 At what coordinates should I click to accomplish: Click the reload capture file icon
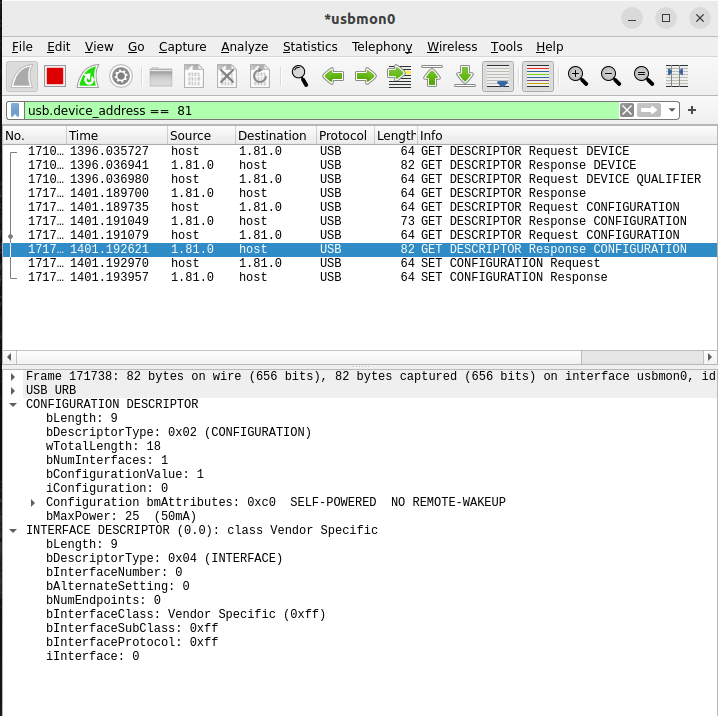[x=260, y=76]
